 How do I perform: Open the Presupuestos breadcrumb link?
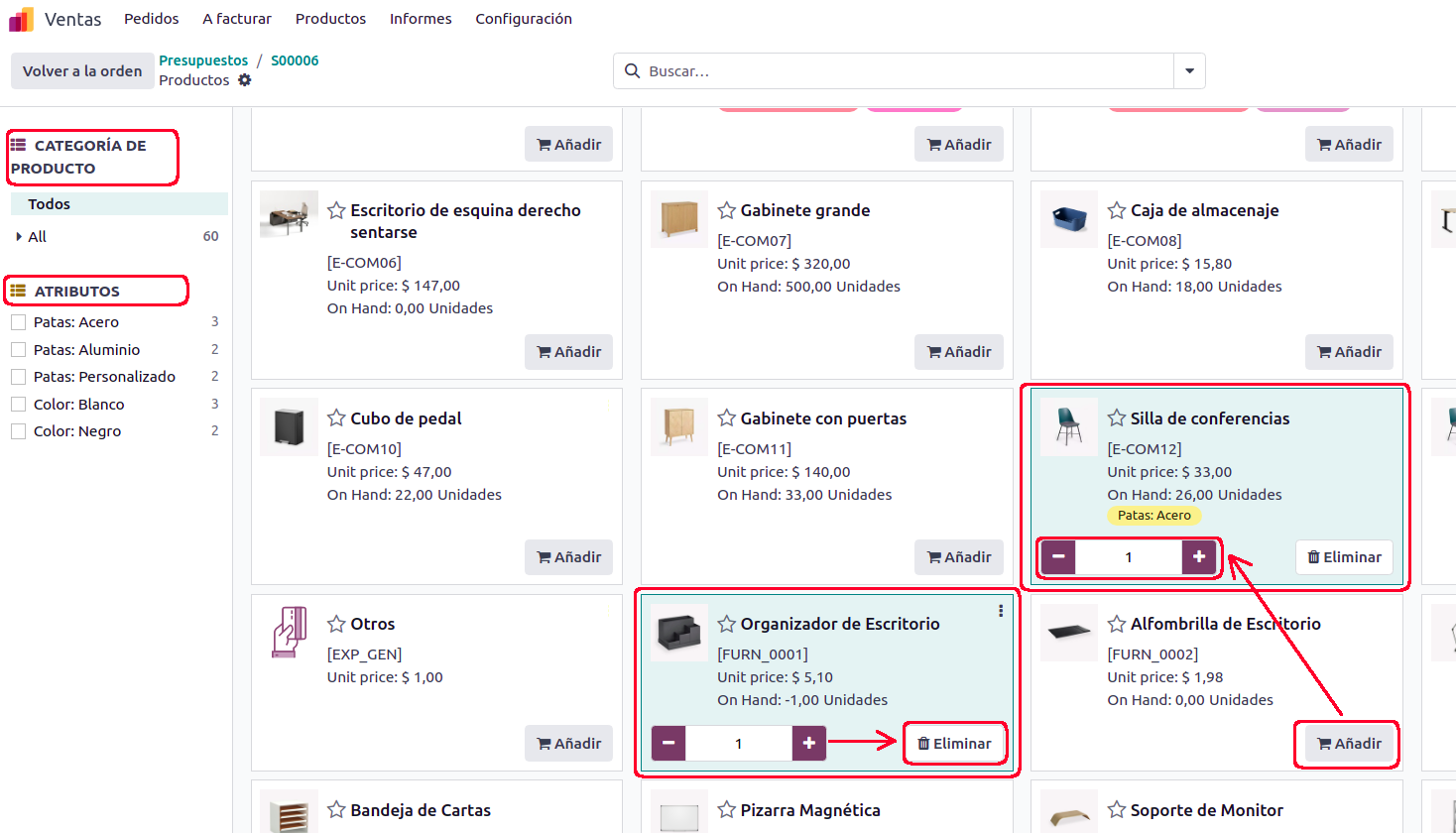[203, 59]
